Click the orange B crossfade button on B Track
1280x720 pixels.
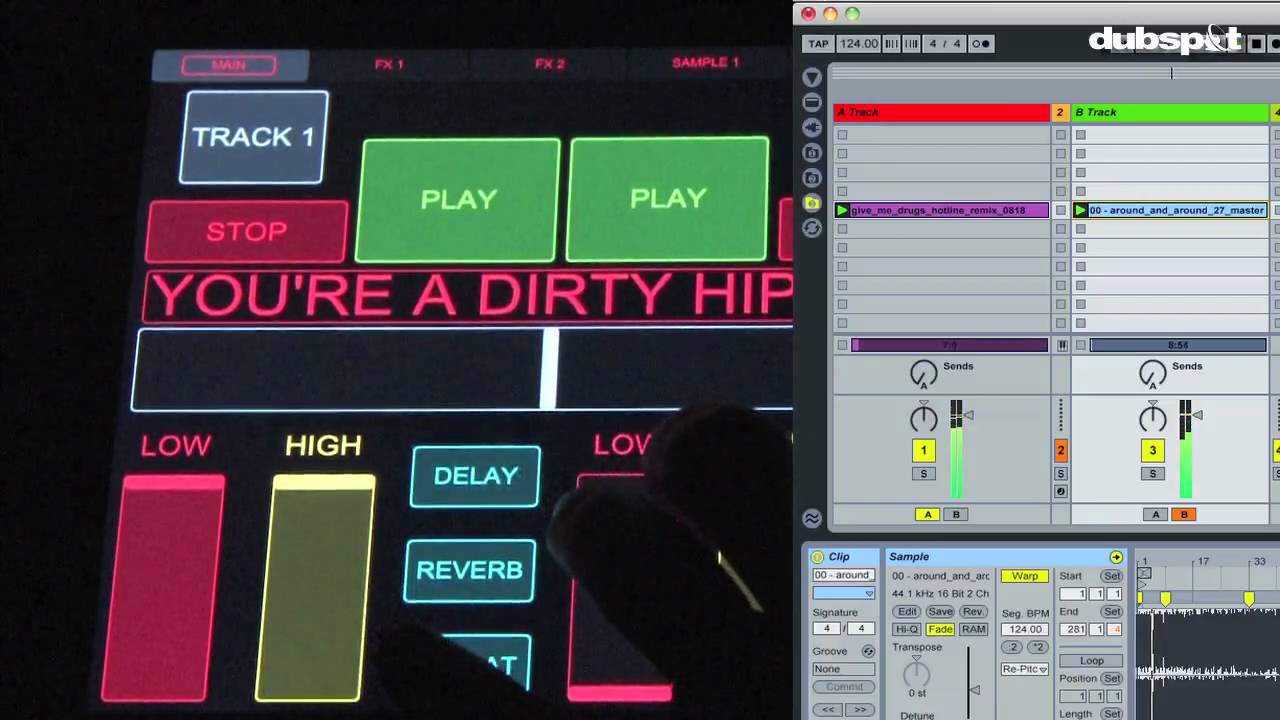[1184, 514]
